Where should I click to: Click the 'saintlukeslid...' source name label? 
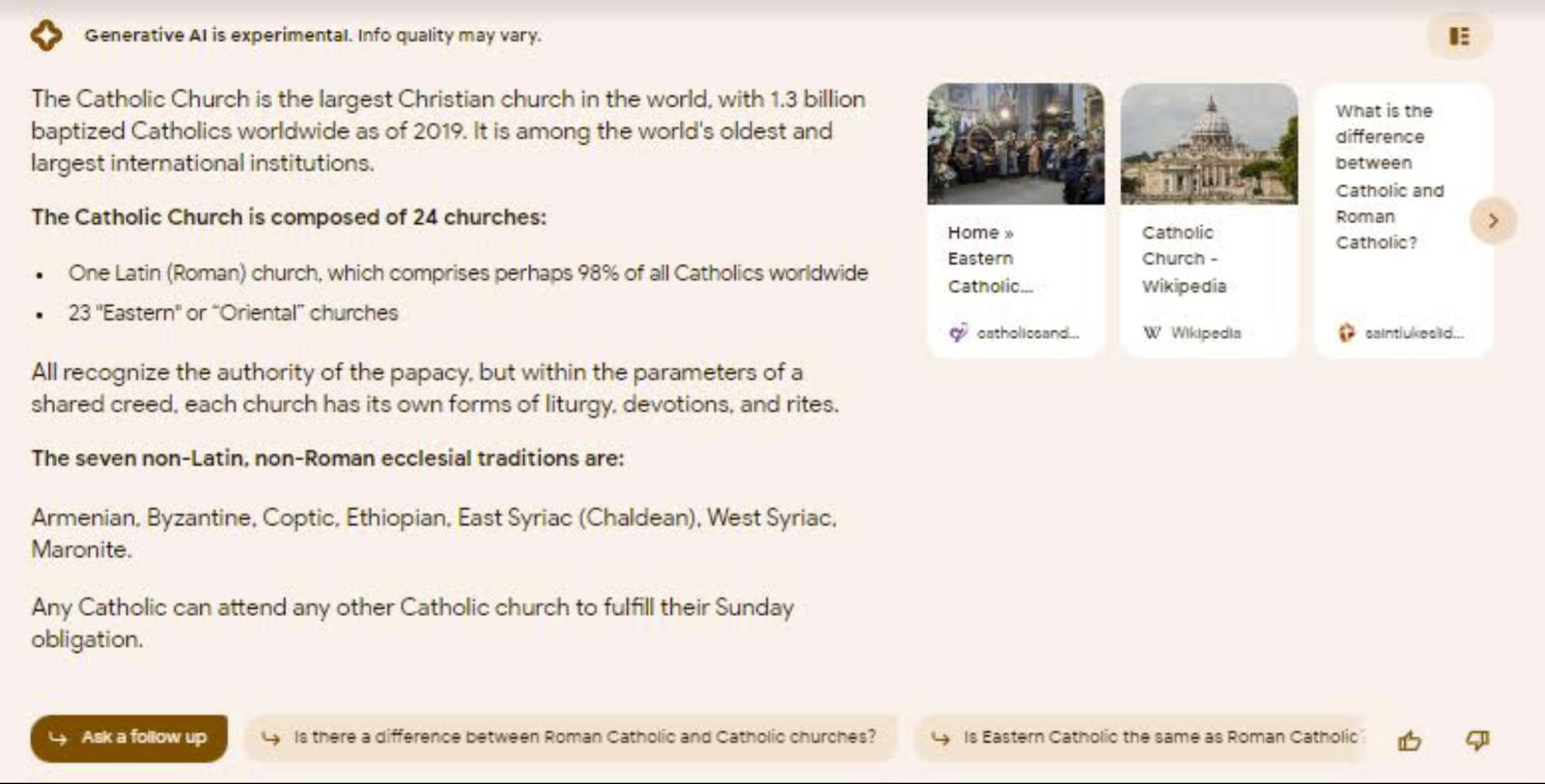[x=1414, y=333]
